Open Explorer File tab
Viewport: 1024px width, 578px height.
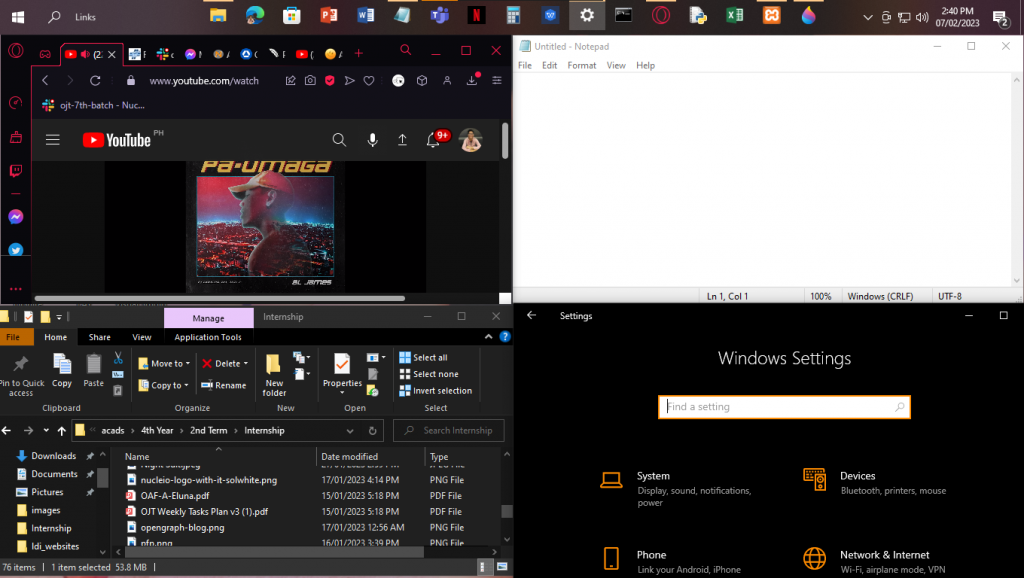coord(13,337)
